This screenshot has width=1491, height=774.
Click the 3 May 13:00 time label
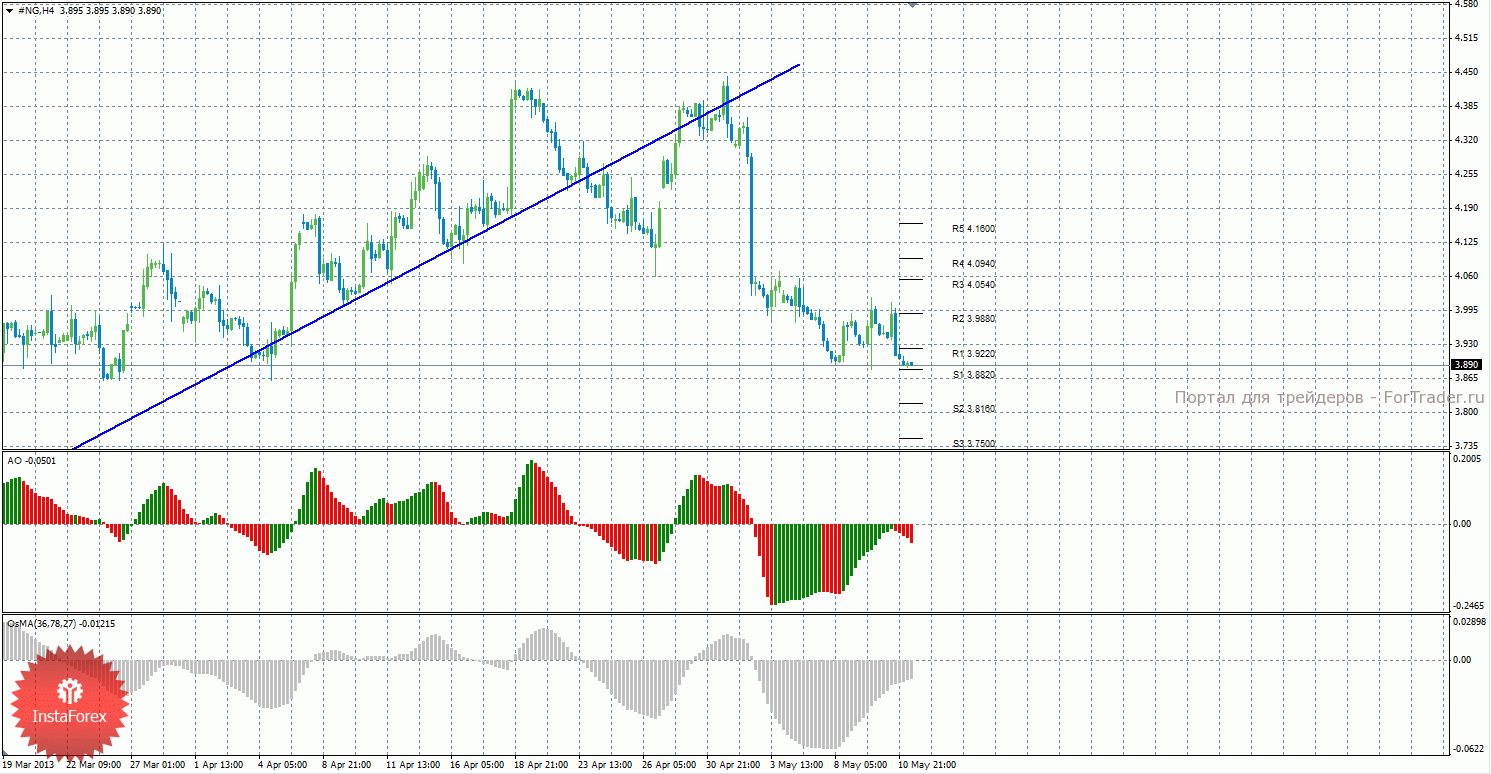[x=796, y=766]
